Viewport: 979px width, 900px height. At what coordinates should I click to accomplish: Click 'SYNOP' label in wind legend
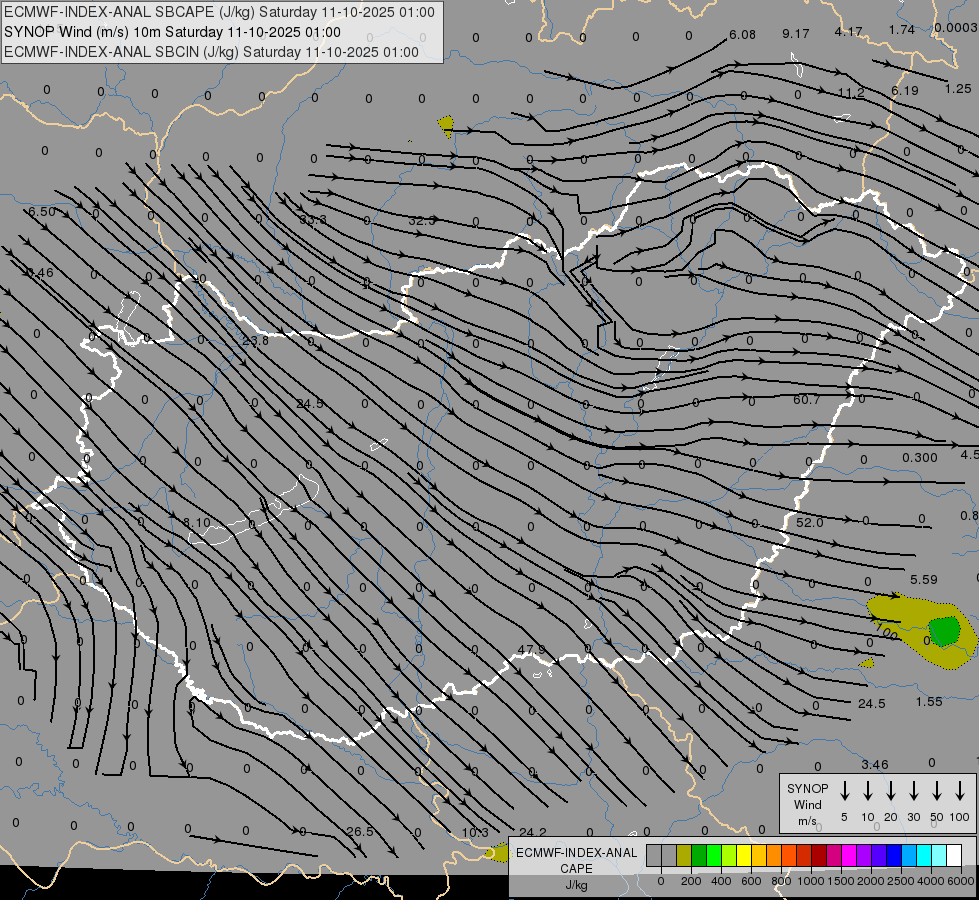coord(807,788)
